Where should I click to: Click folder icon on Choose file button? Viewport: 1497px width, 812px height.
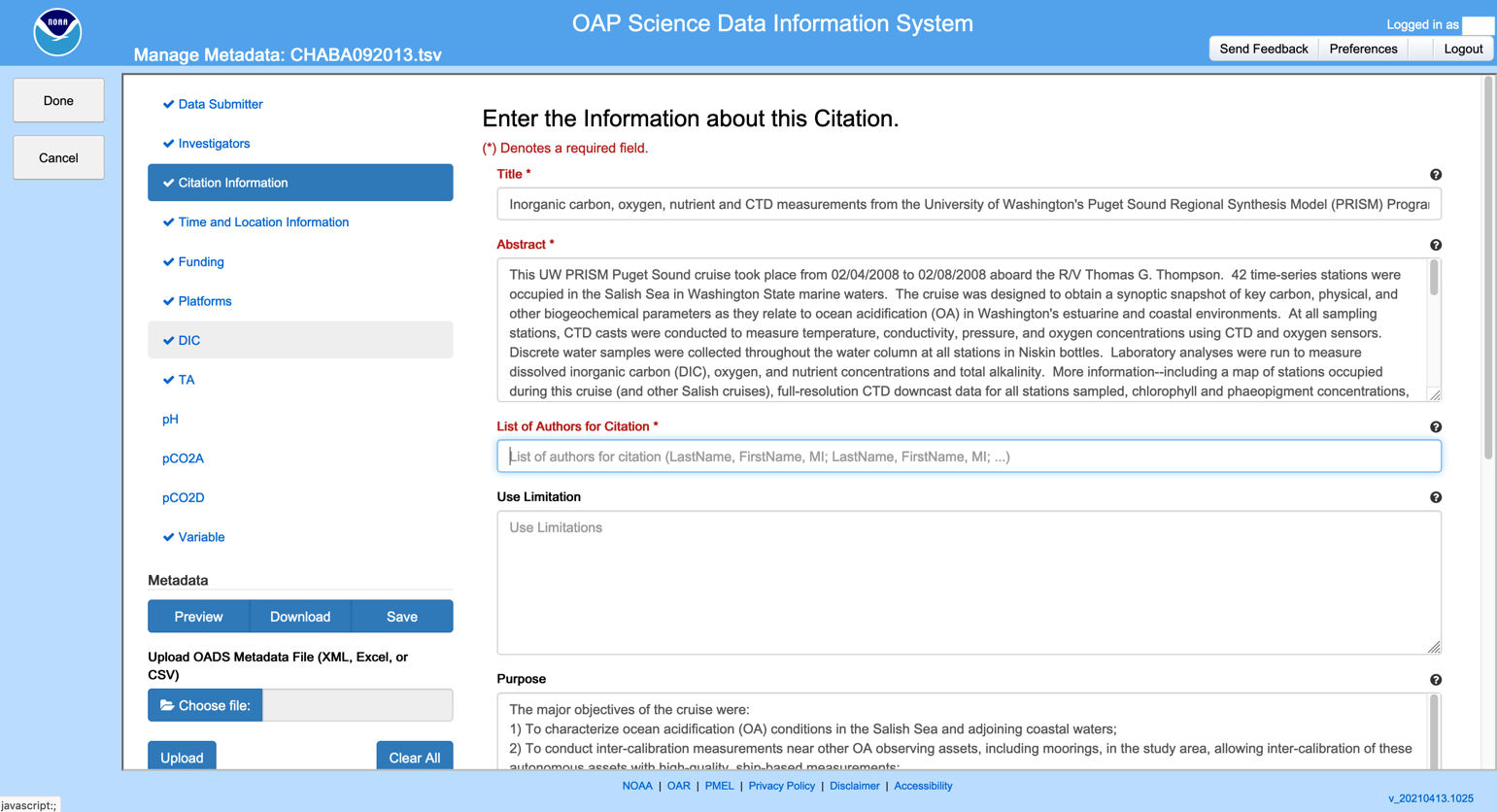(x=167, y=706)
